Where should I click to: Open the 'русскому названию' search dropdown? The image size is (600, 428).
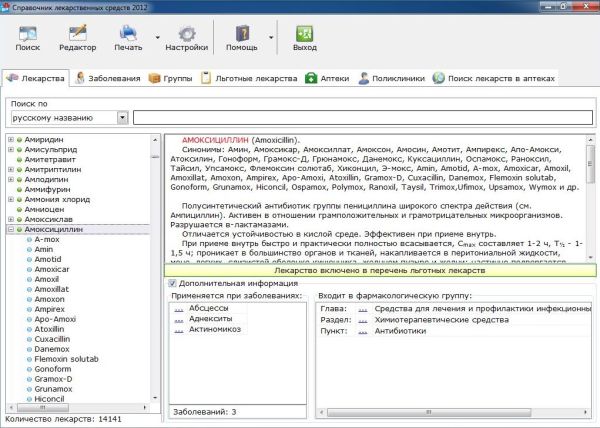tap(122, 117)
